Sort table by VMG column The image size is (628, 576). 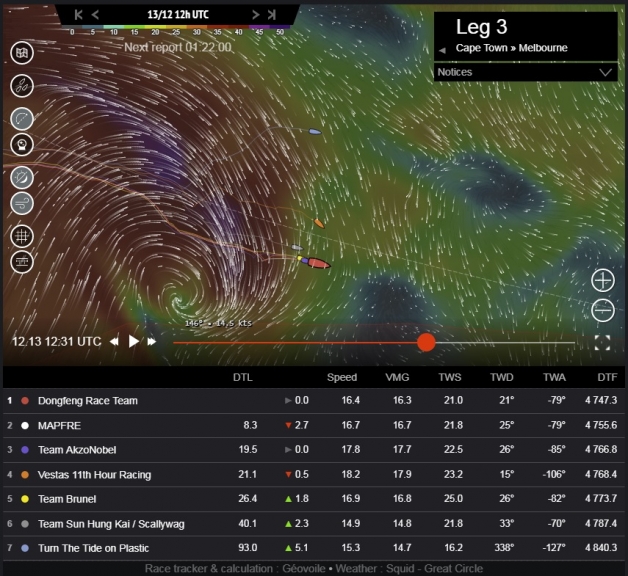(x=397, y=377)
